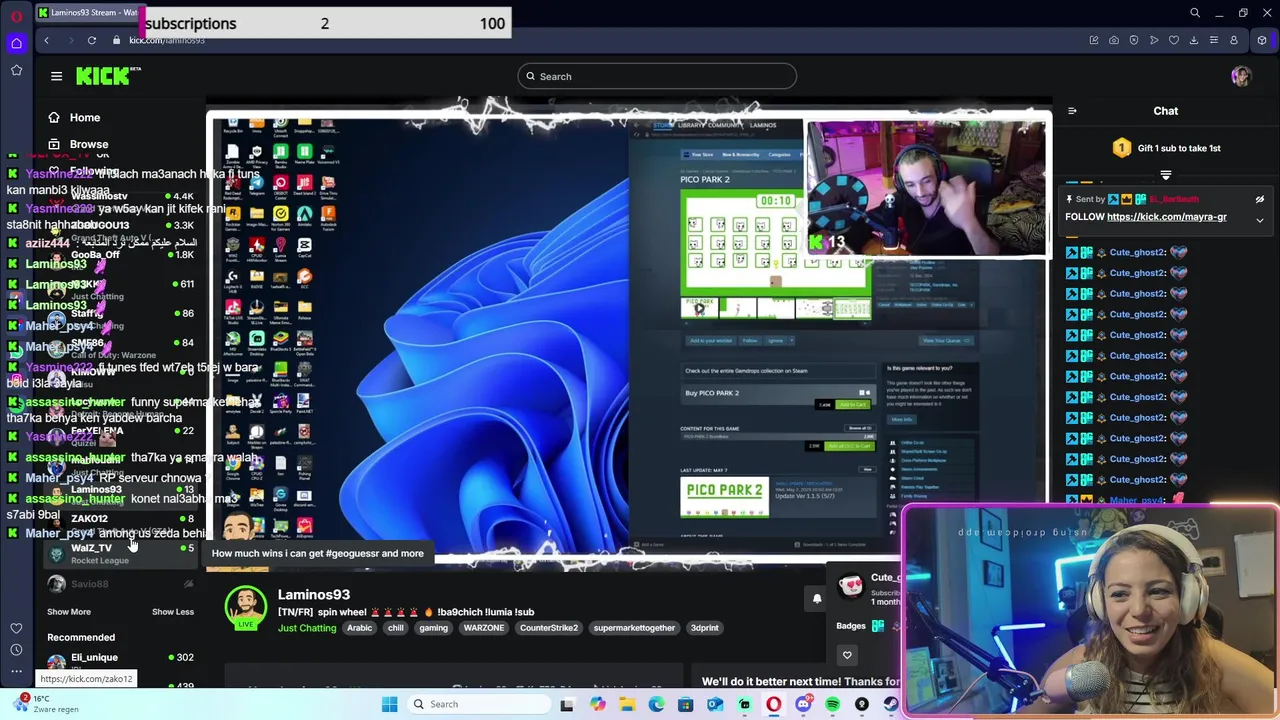Open the kick.com/mayra-gr pinned link
The width and height of the screenshot is (1280, 720).
[x=1166, y=217]
